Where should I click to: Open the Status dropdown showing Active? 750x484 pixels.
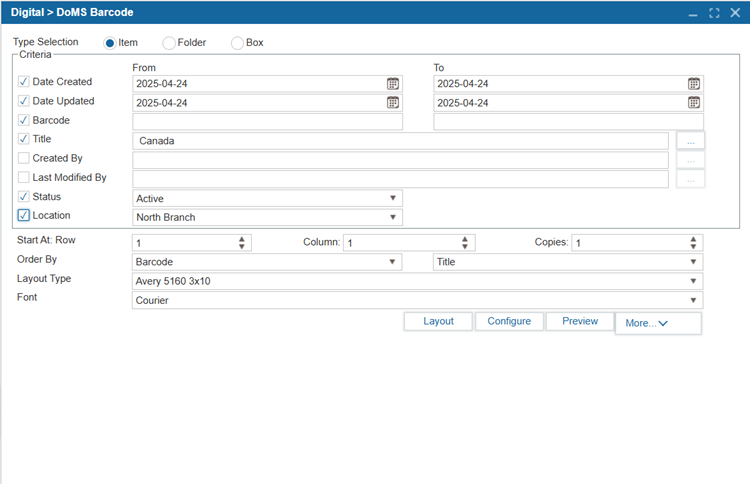pyautogui.click(x=267, y=198)
